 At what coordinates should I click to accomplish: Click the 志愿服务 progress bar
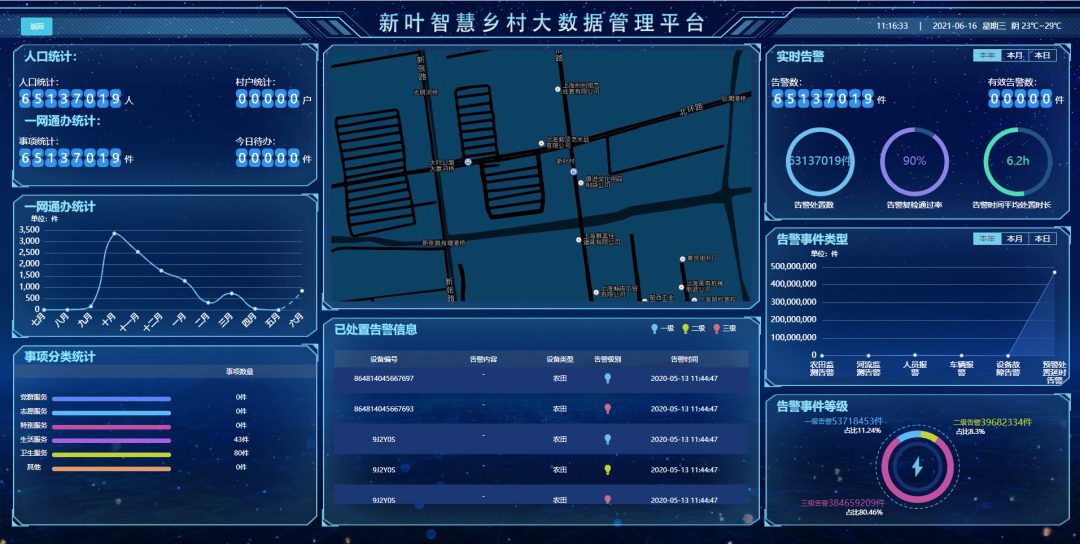pos(112,412)
